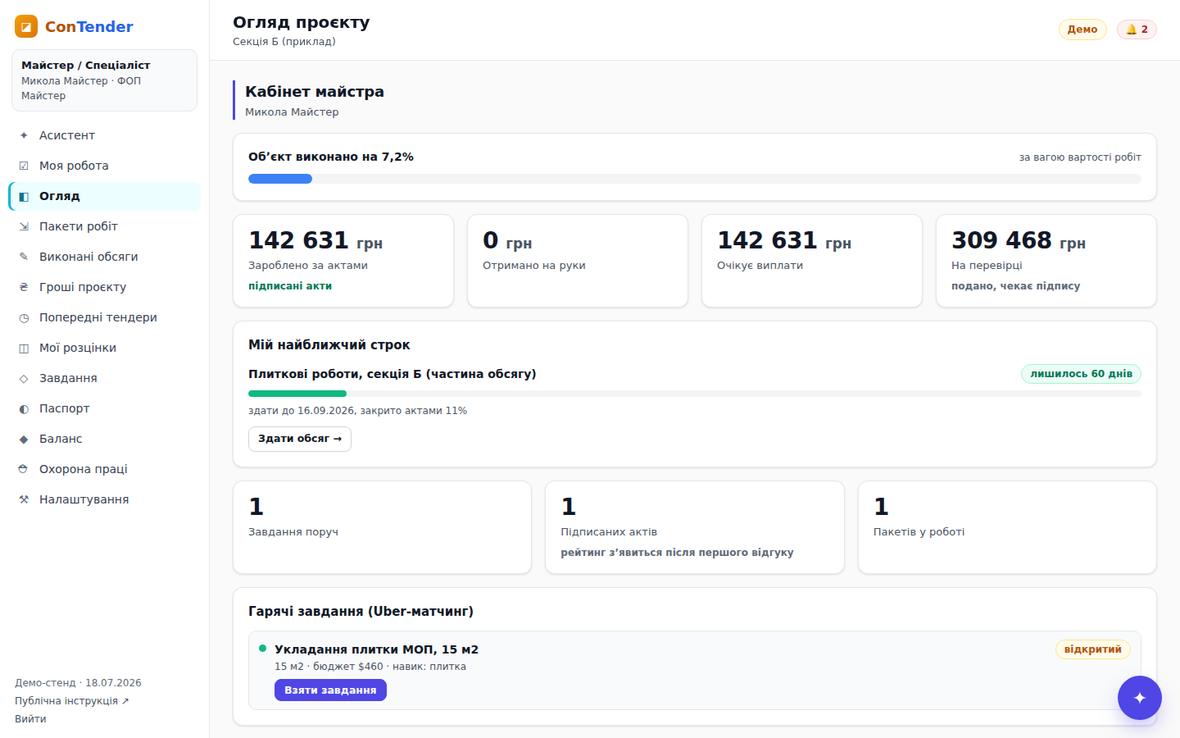Open the Майстер / Спеціаліст role card
This screenshot has height=738, width=1180.
(105, 80)
